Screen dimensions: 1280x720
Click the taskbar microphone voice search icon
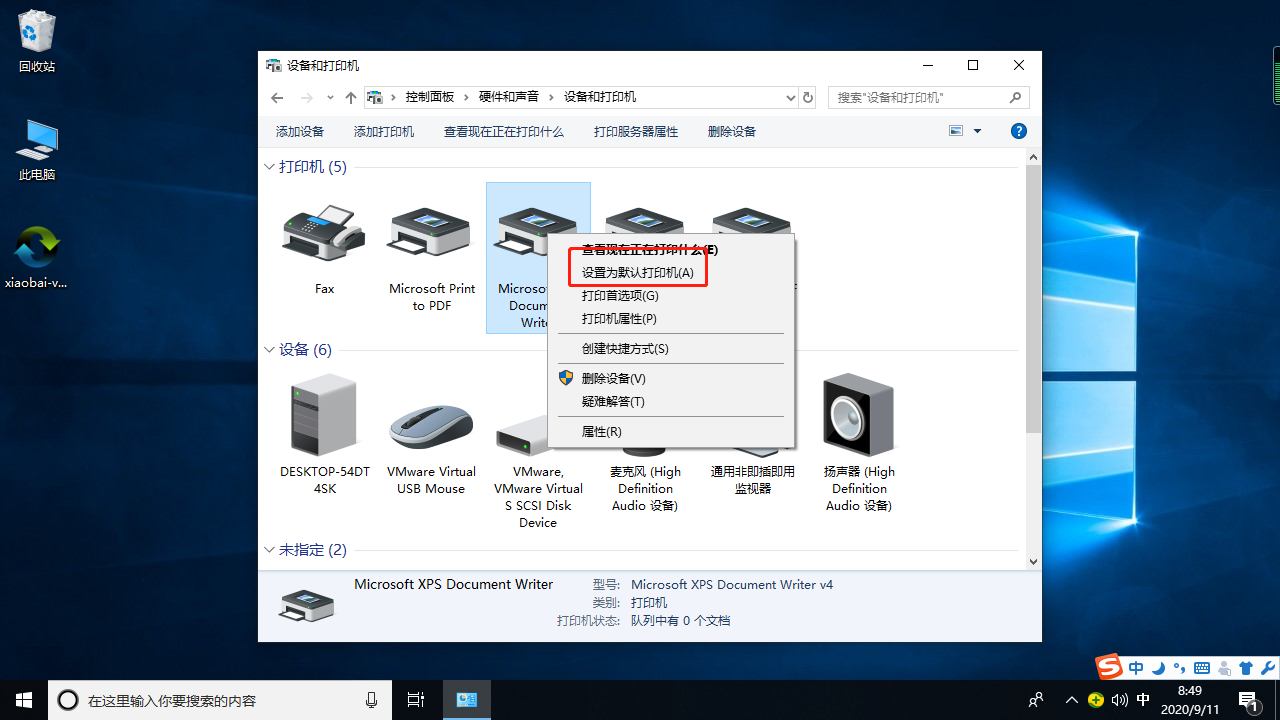click(372, 700)
